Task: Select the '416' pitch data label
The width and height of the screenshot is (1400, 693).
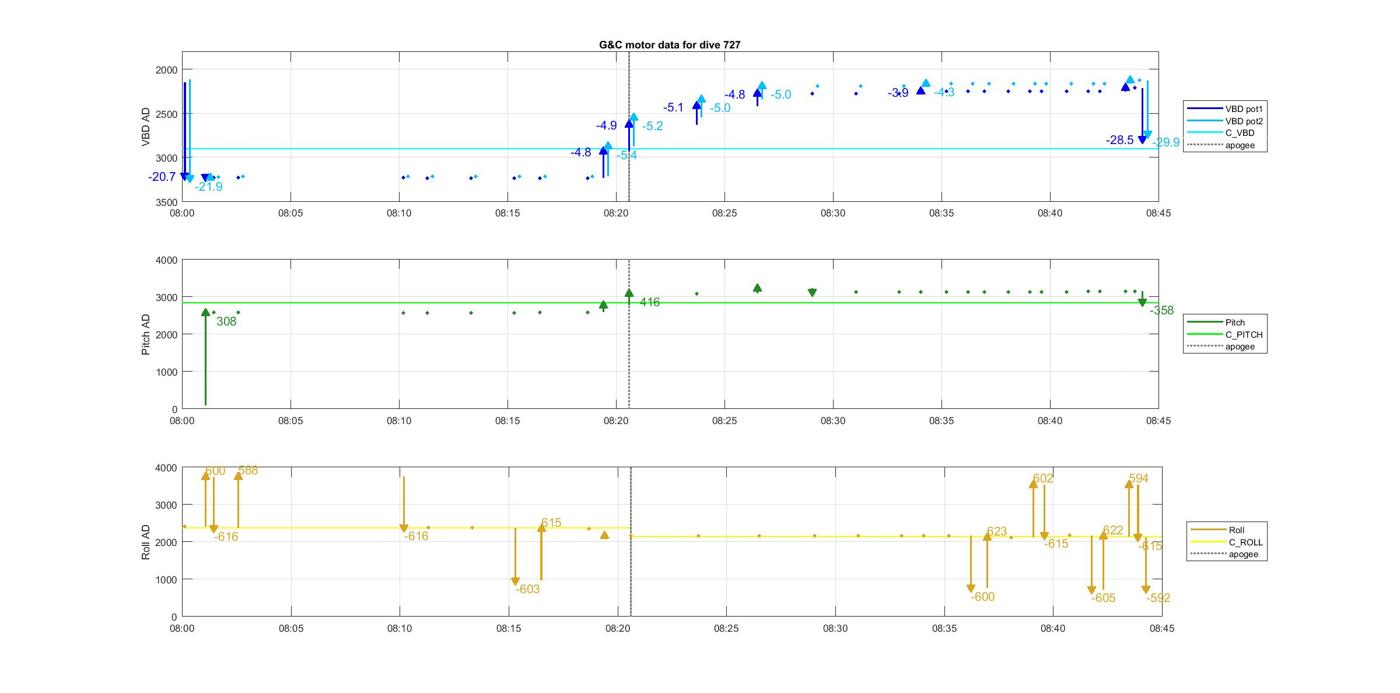Action: (650, 302)
